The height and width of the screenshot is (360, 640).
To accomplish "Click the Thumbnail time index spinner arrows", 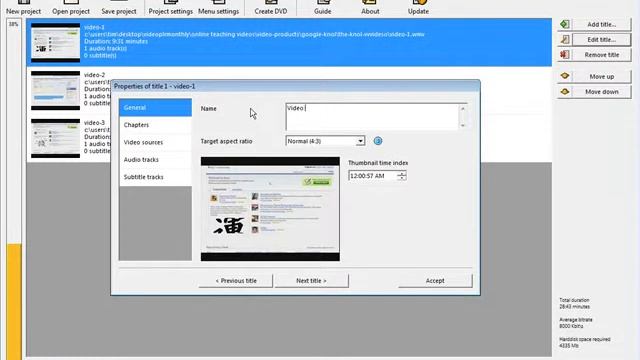I will coord(402,176).
